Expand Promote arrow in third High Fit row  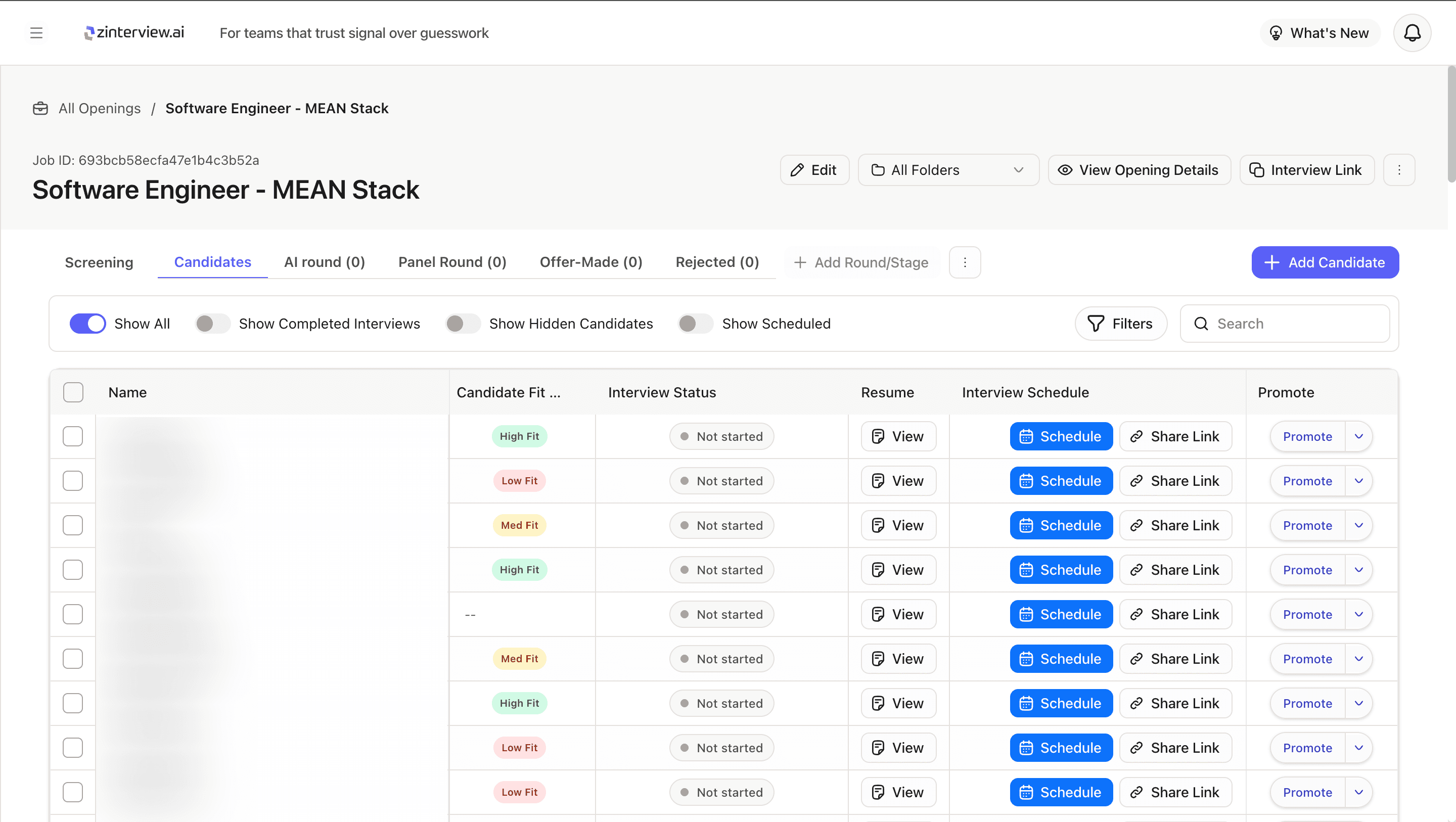pos(1359,703)
